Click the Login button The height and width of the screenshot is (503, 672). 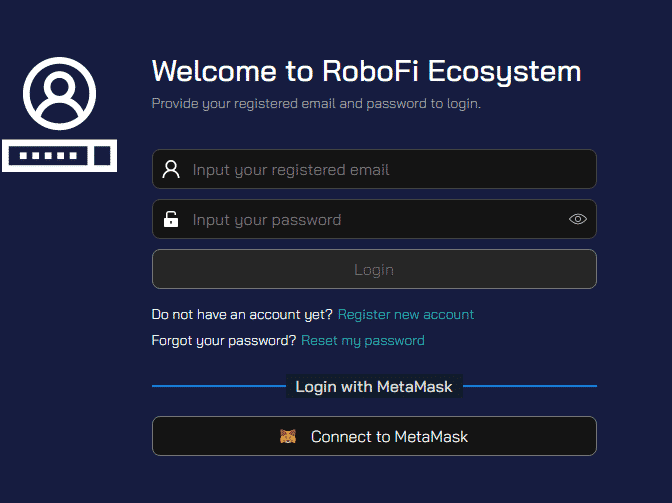374,269
